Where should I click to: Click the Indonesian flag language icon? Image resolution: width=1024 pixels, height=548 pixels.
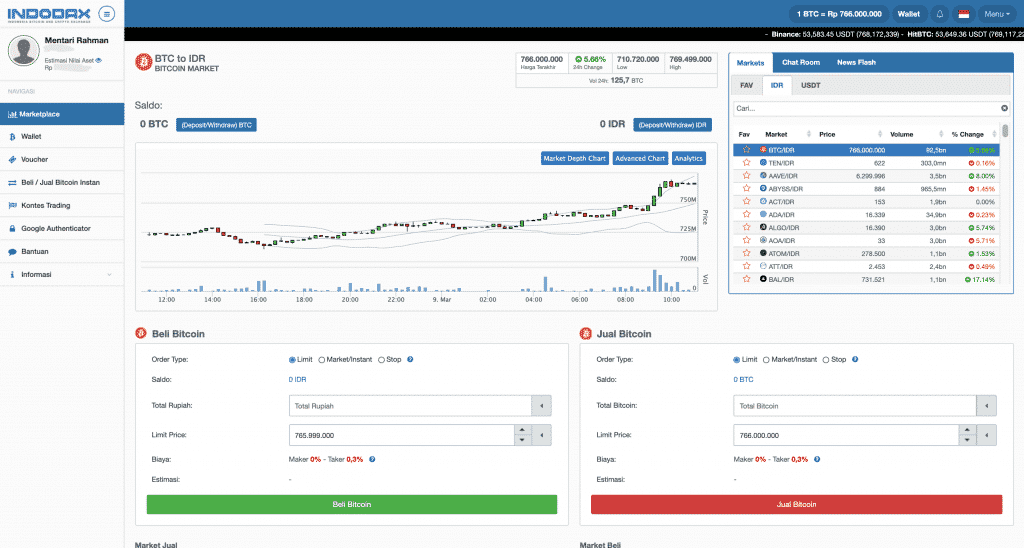(x=964, y=14)
